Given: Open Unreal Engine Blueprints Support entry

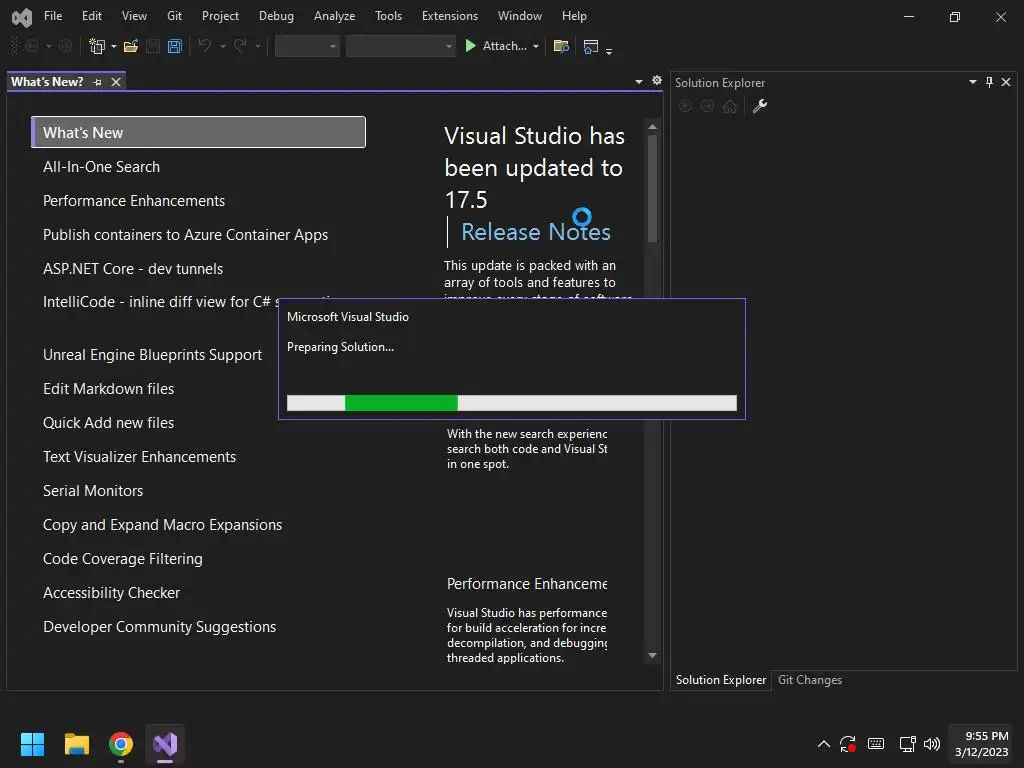Looking at the screenshot, I should 152,355.
